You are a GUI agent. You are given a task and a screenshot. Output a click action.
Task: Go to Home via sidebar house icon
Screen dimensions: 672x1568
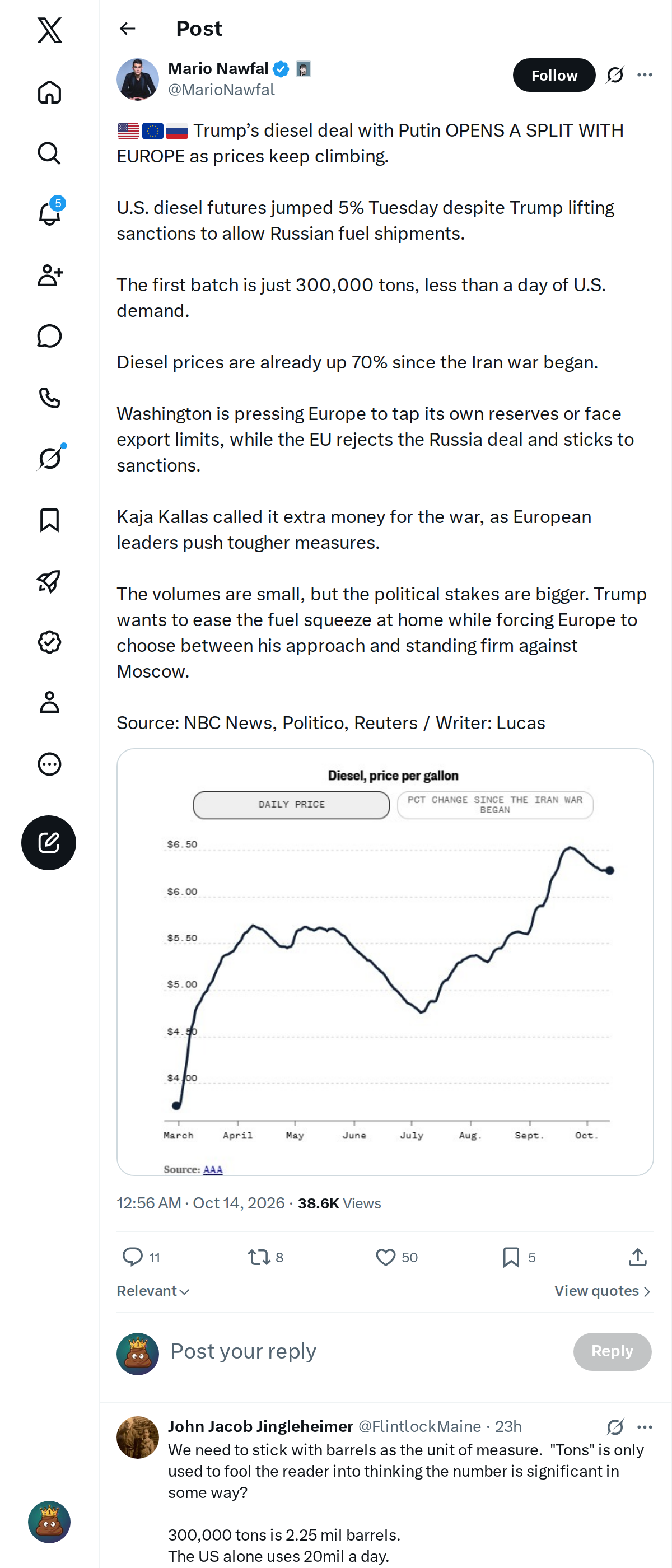pyautogui.click(x=49, y=92)
